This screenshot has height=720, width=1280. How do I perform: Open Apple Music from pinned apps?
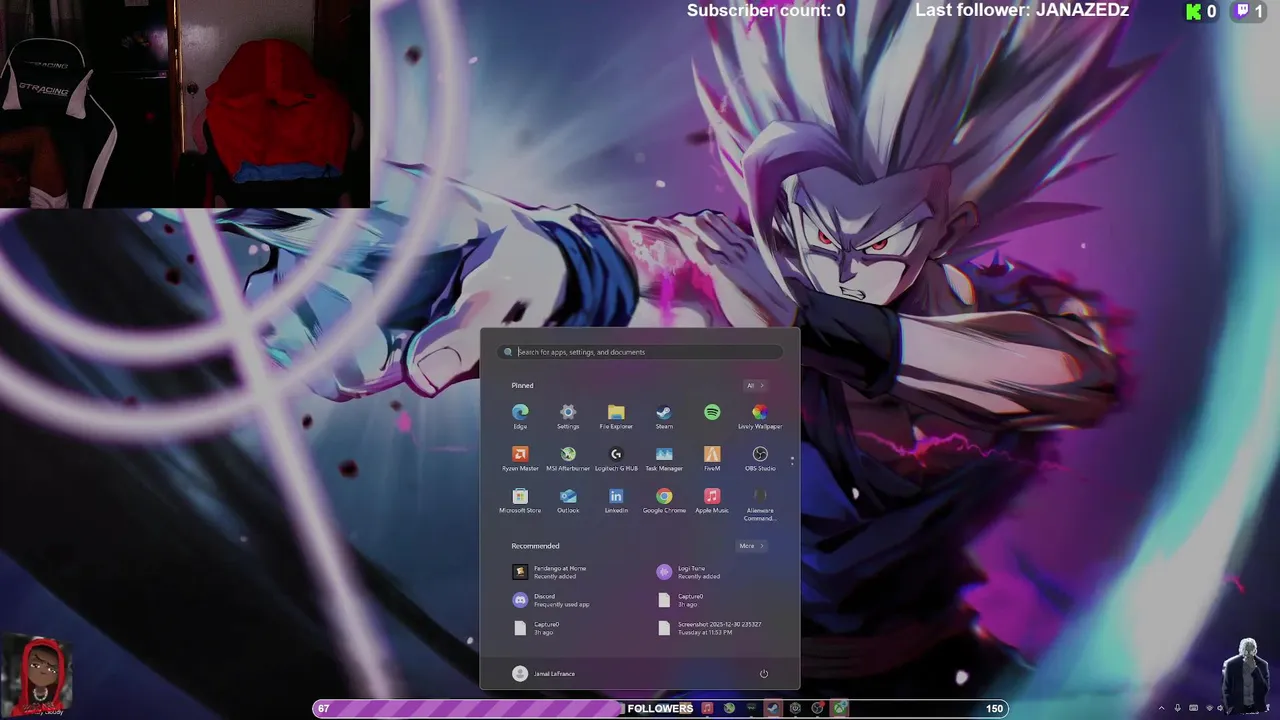tap(712, 500)
